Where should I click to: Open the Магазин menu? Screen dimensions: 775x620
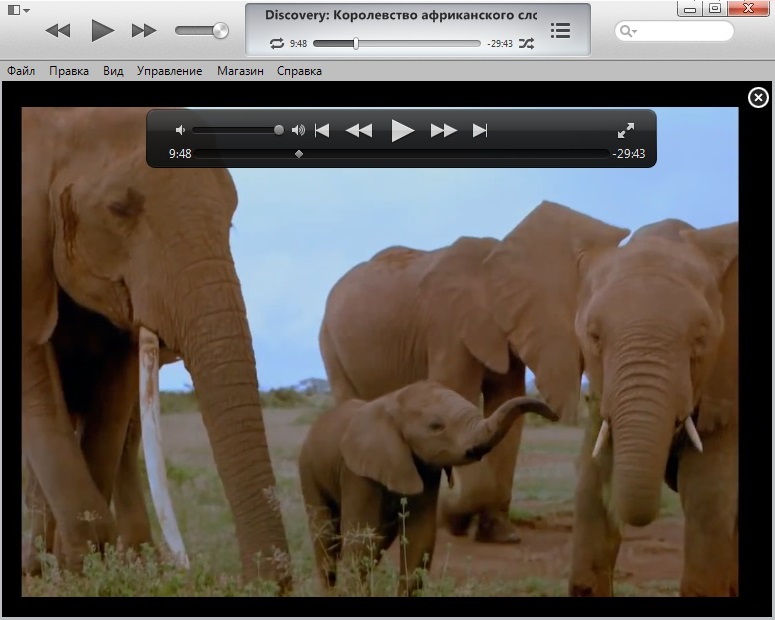coord(240,71)
